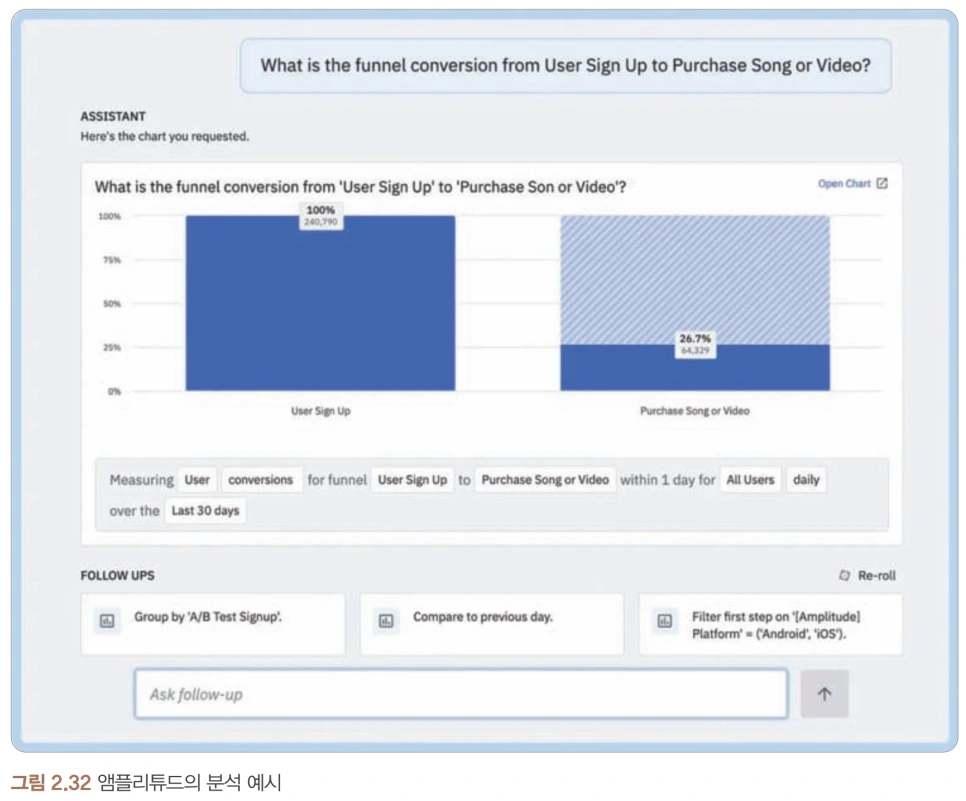Select follow-up 'Group by A/B Test Signup'
The width and height of the screenshot is (966, 801).
tap(213, 624)
